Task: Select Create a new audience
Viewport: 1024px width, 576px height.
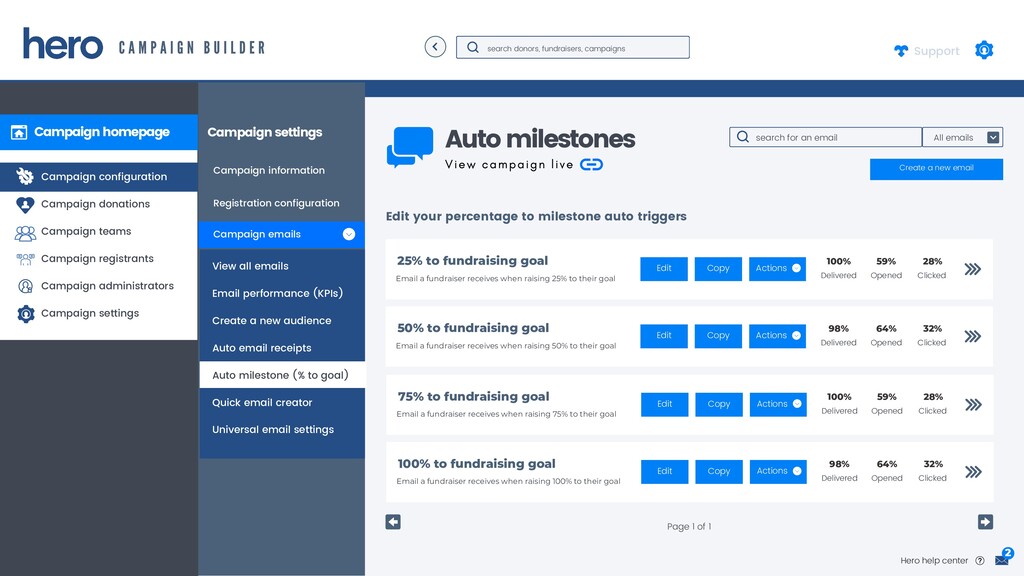Action: coord(272,321)
